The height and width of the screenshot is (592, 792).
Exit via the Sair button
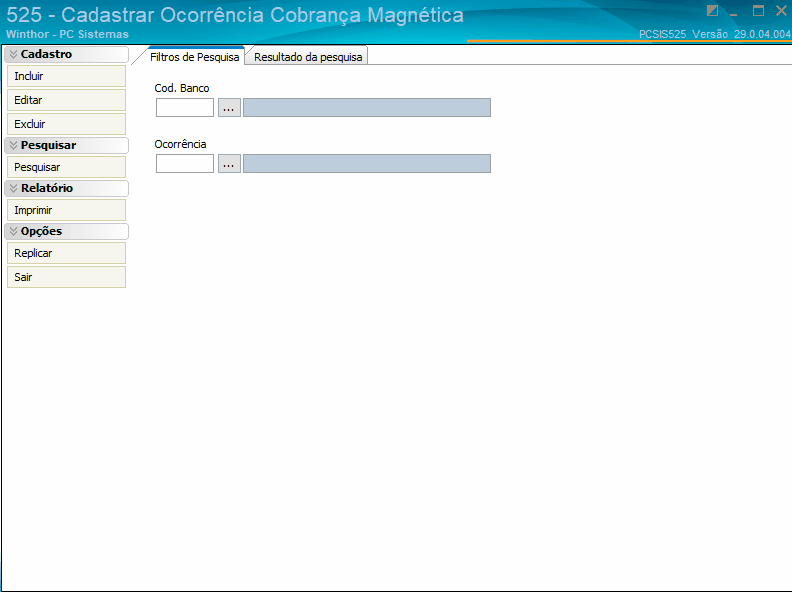[66, 277]
